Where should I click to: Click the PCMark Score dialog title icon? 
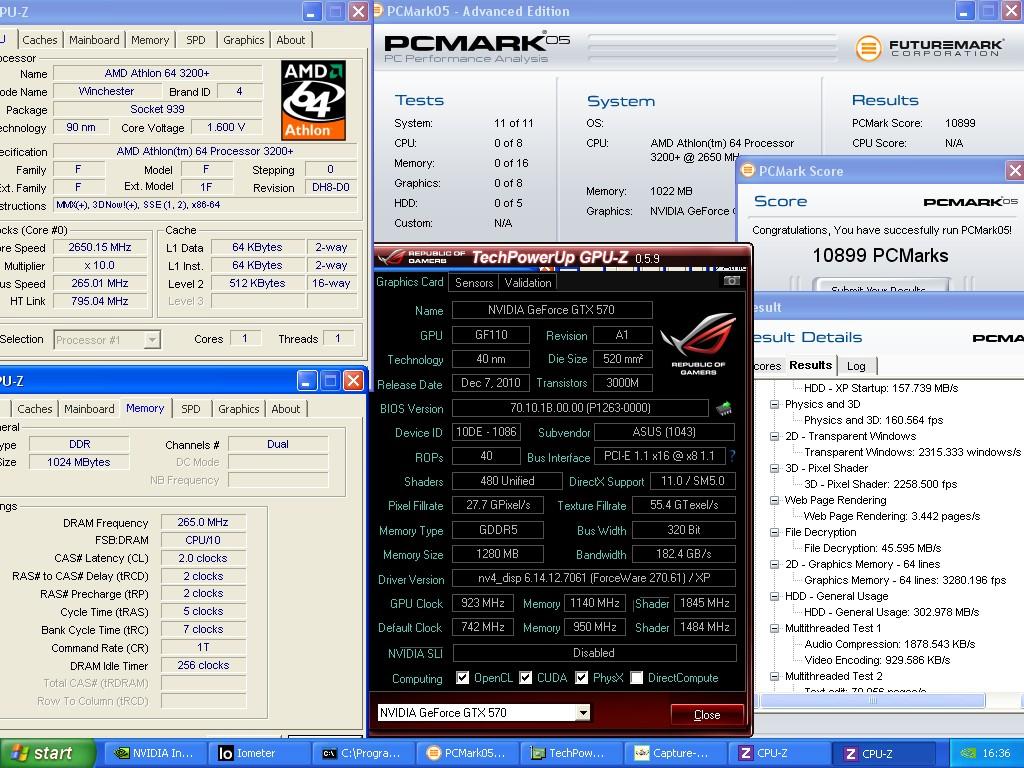[748, 170]
